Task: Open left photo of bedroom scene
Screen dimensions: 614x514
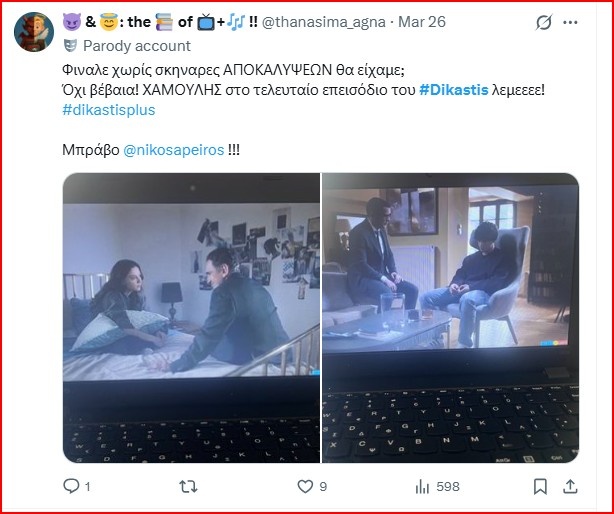Action: click(191, 318)
